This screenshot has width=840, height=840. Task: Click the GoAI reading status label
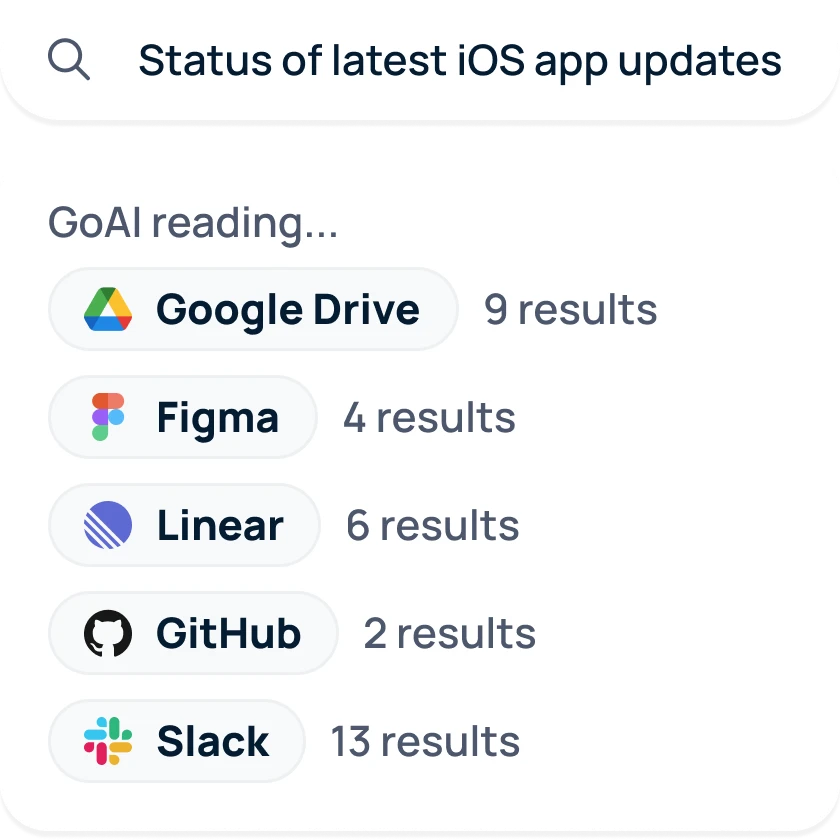tap(193, 221)
